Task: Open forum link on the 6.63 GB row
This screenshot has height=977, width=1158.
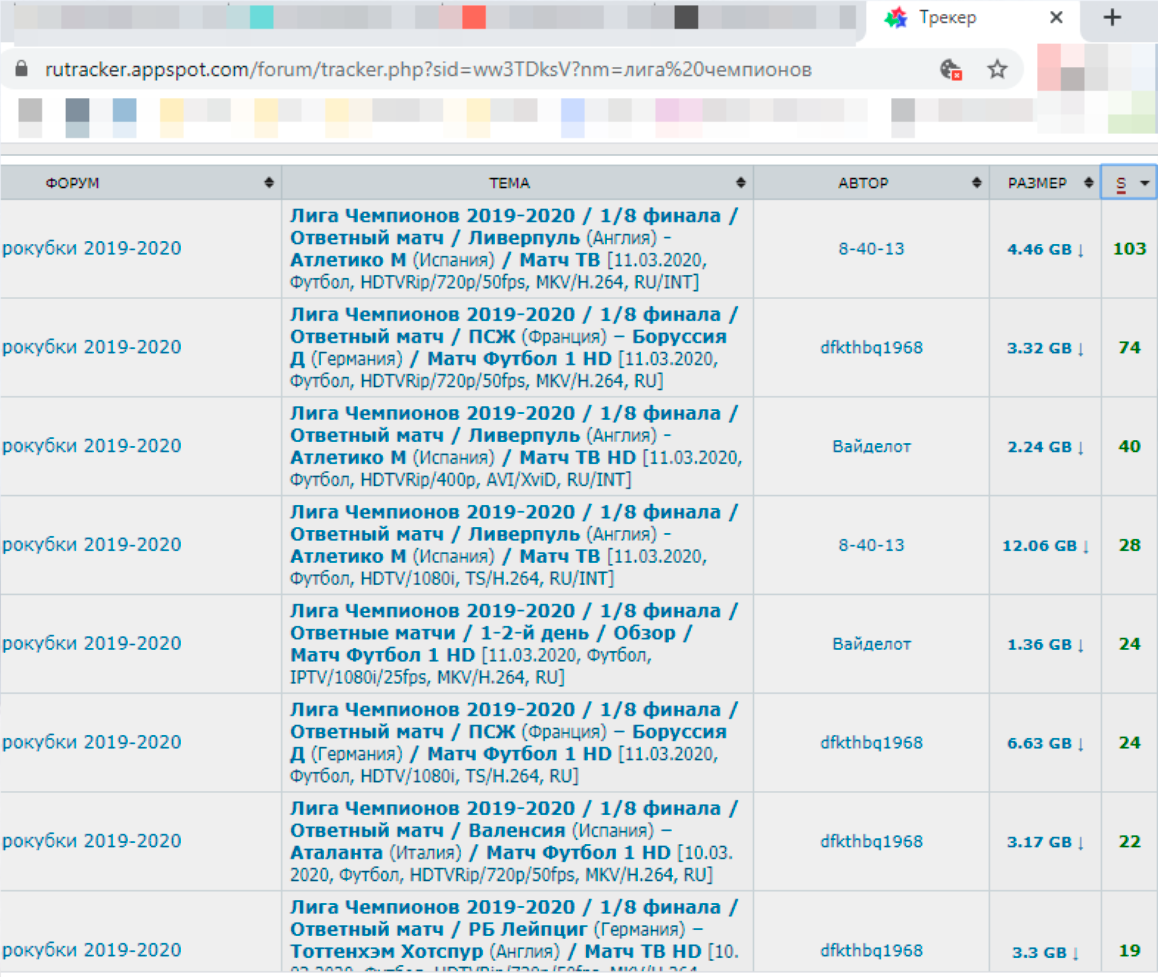Action: 91,742
